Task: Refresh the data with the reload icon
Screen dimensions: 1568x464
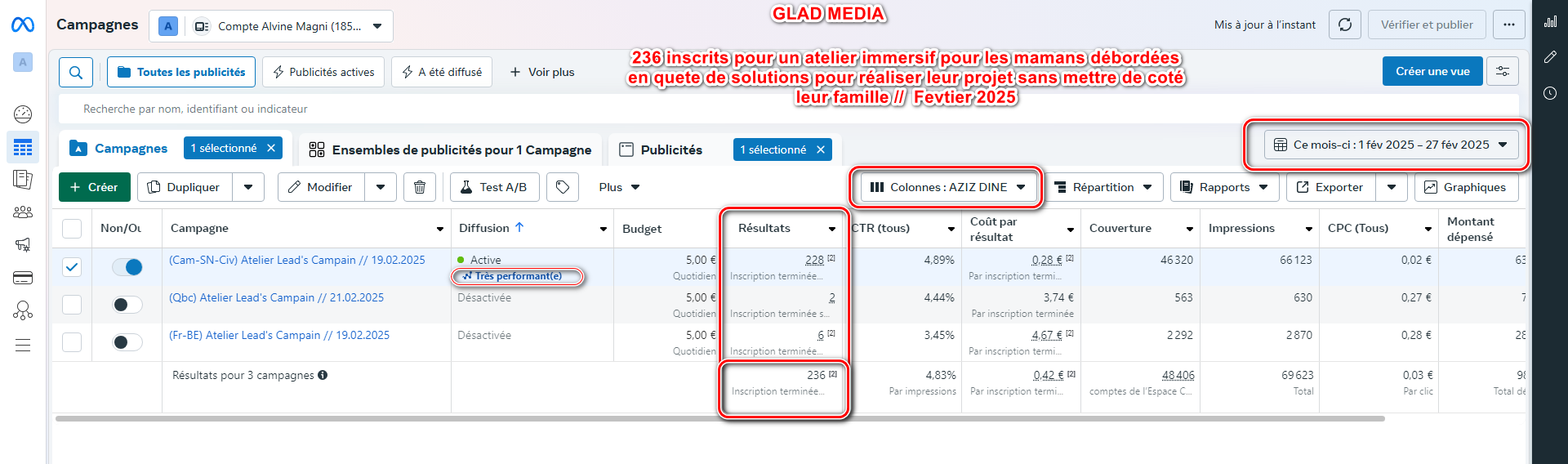Action: 1345,25
